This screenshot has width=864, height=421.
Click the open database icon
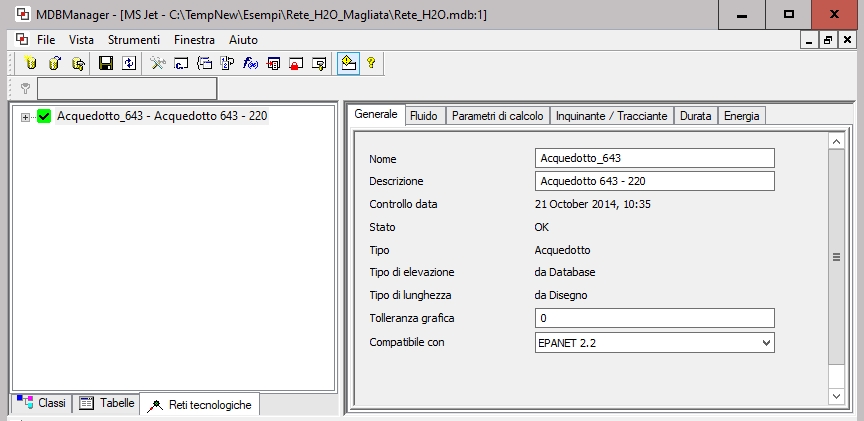pos(55,63)
